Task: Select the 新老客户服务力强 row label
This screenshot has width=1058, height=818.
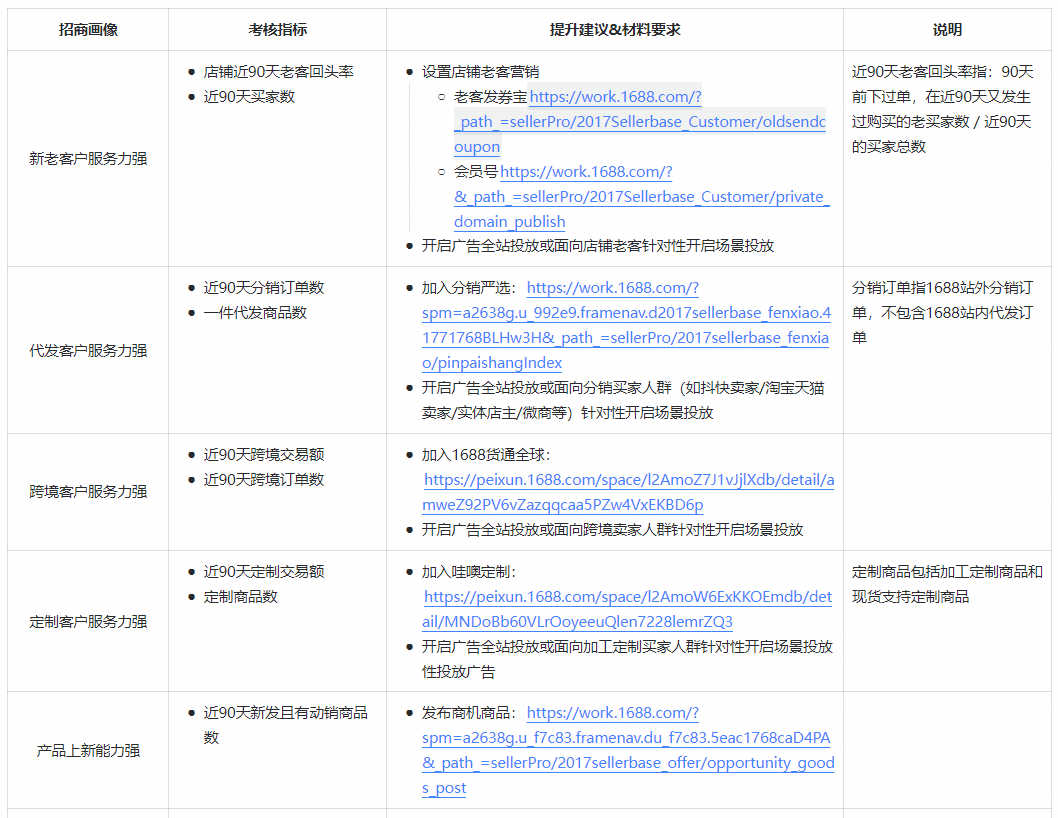Action: coord(88,159)
